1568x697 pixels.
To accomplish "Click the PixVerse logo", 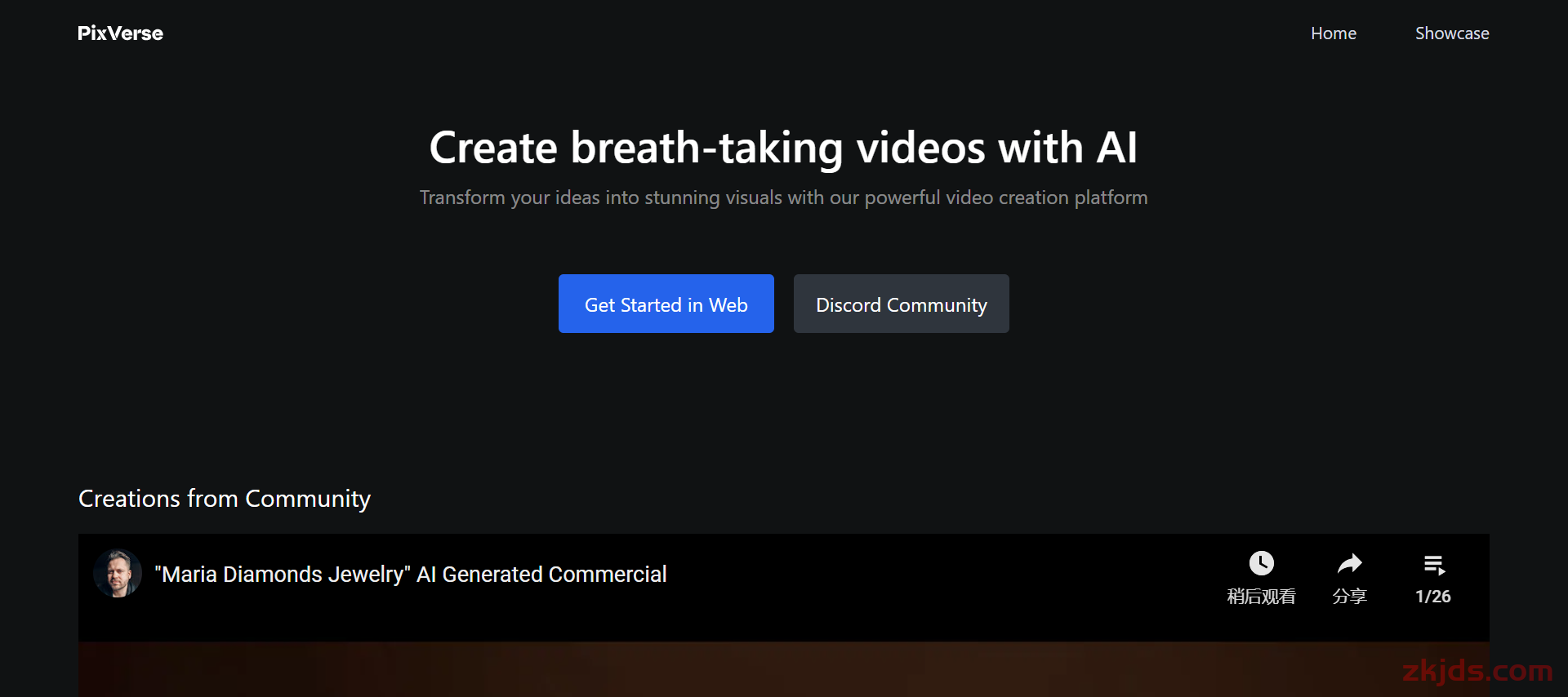I will point(120,33).
